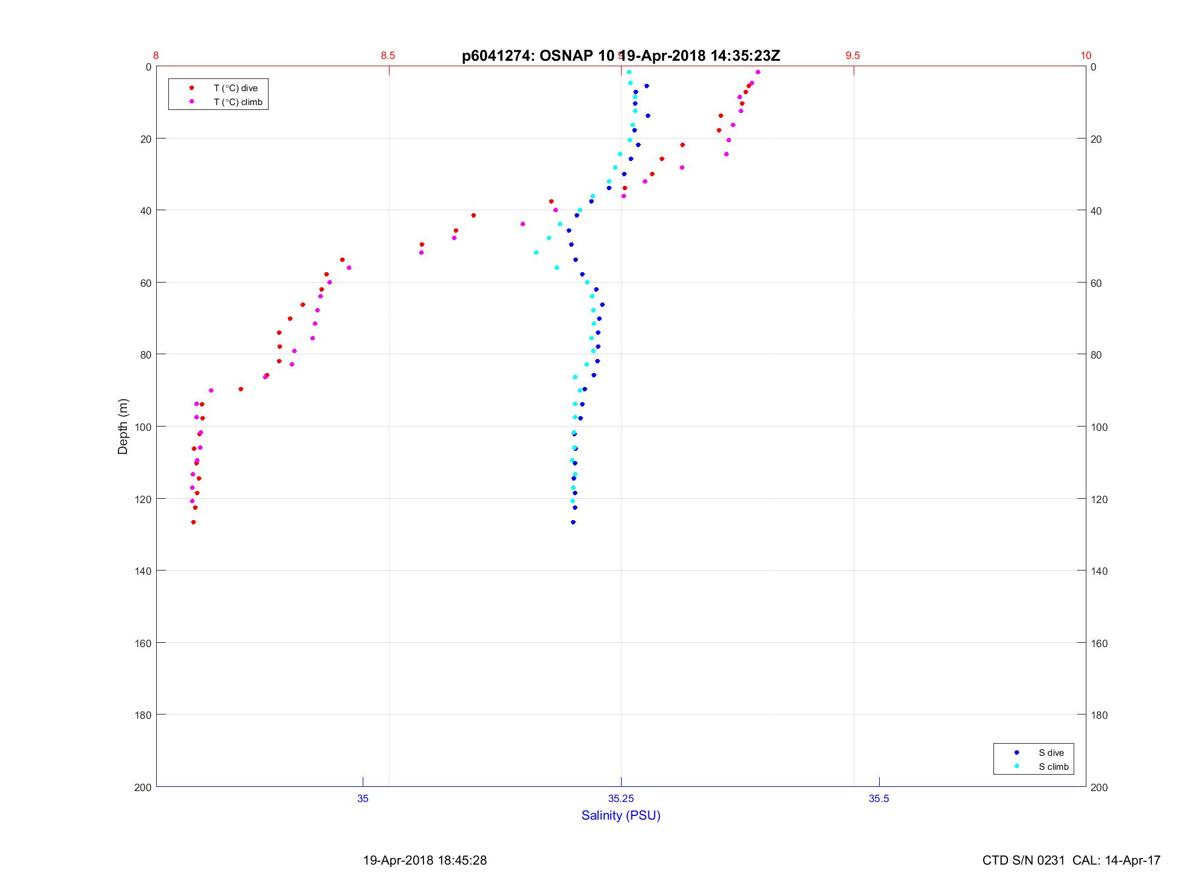Select the timestamp 19-Apr-2018 18:45:28
1200x885 pixels.
tap(425, 860)
